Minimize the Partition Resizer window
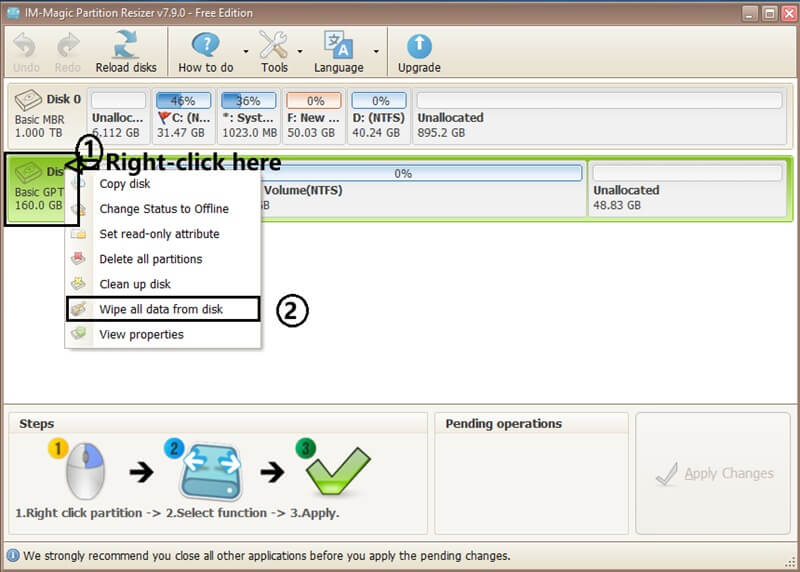The width and height of the screenshot is (800, 572). [x=749, y=13]
